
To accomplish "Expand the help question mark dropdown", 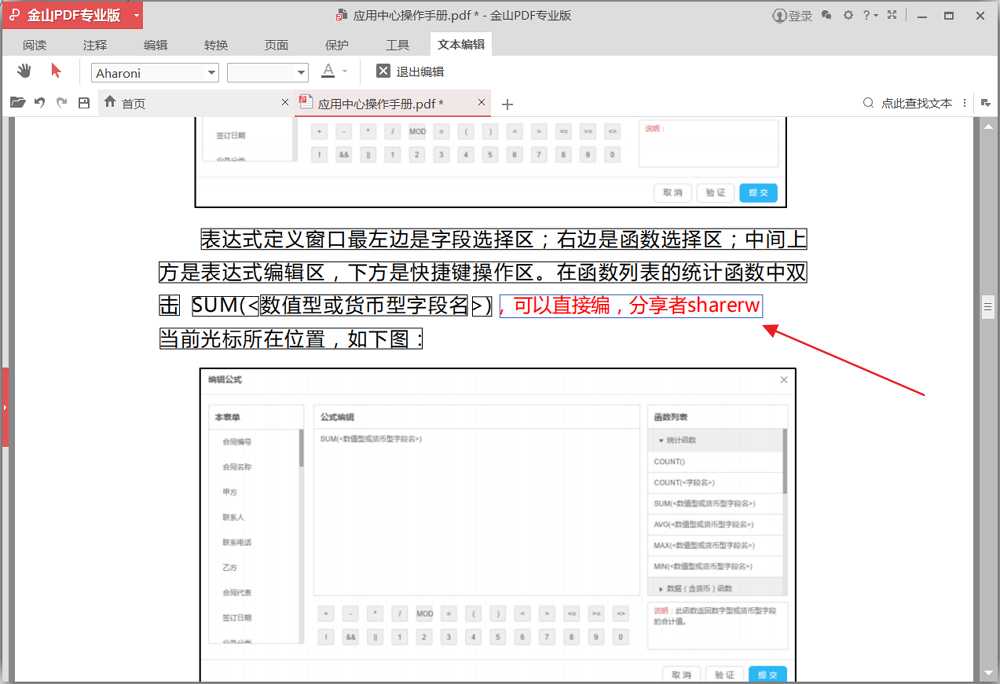I will tap(868, 15).
